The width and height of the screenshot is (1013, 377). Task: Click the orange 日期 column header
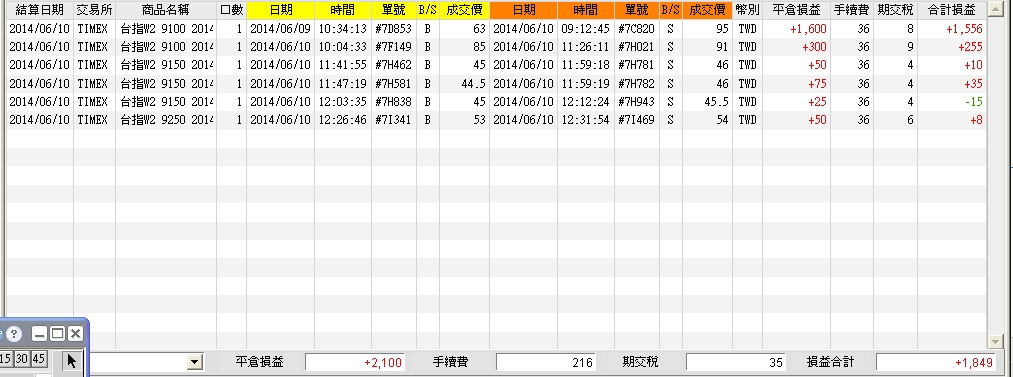(x=523, y=10)
